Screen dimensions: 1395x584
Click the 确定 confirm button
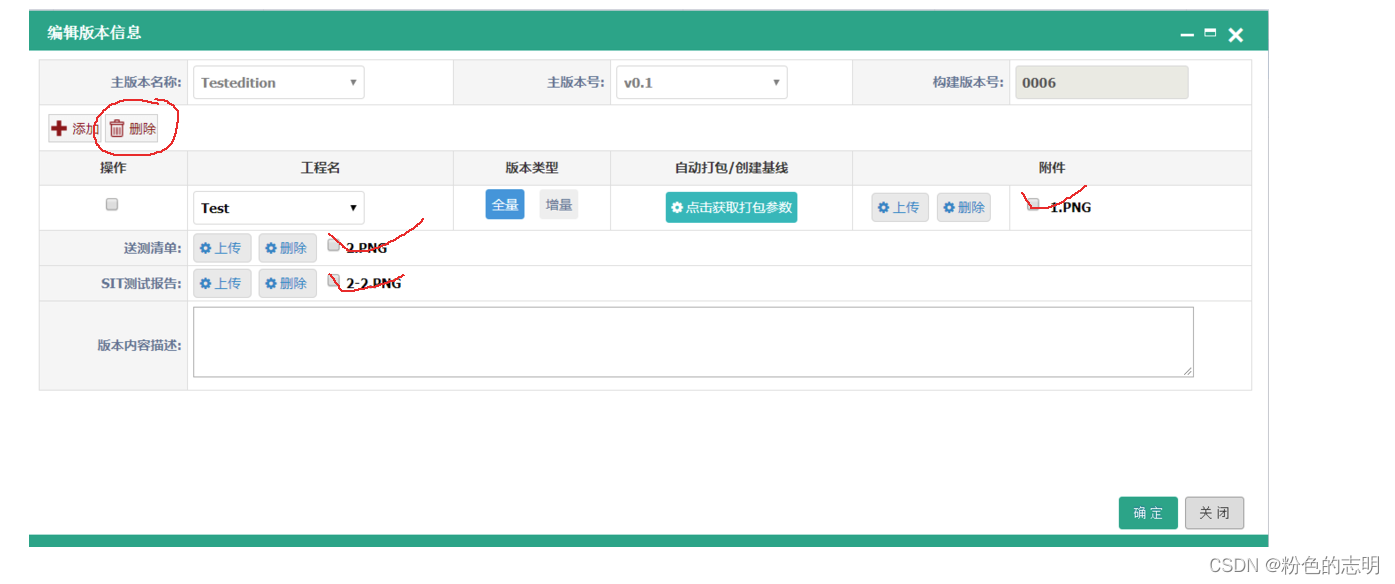pyautogui.click(x=1148, y=513)
